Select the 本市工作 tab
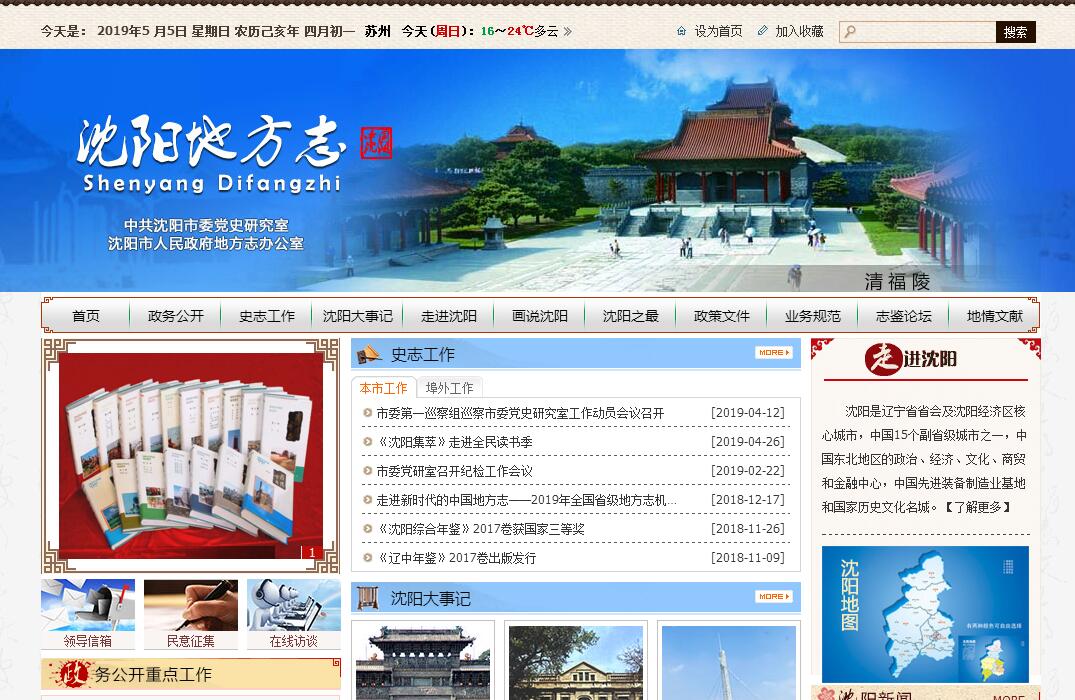Screen dimensions: 1075x700 tap(383, 388)
